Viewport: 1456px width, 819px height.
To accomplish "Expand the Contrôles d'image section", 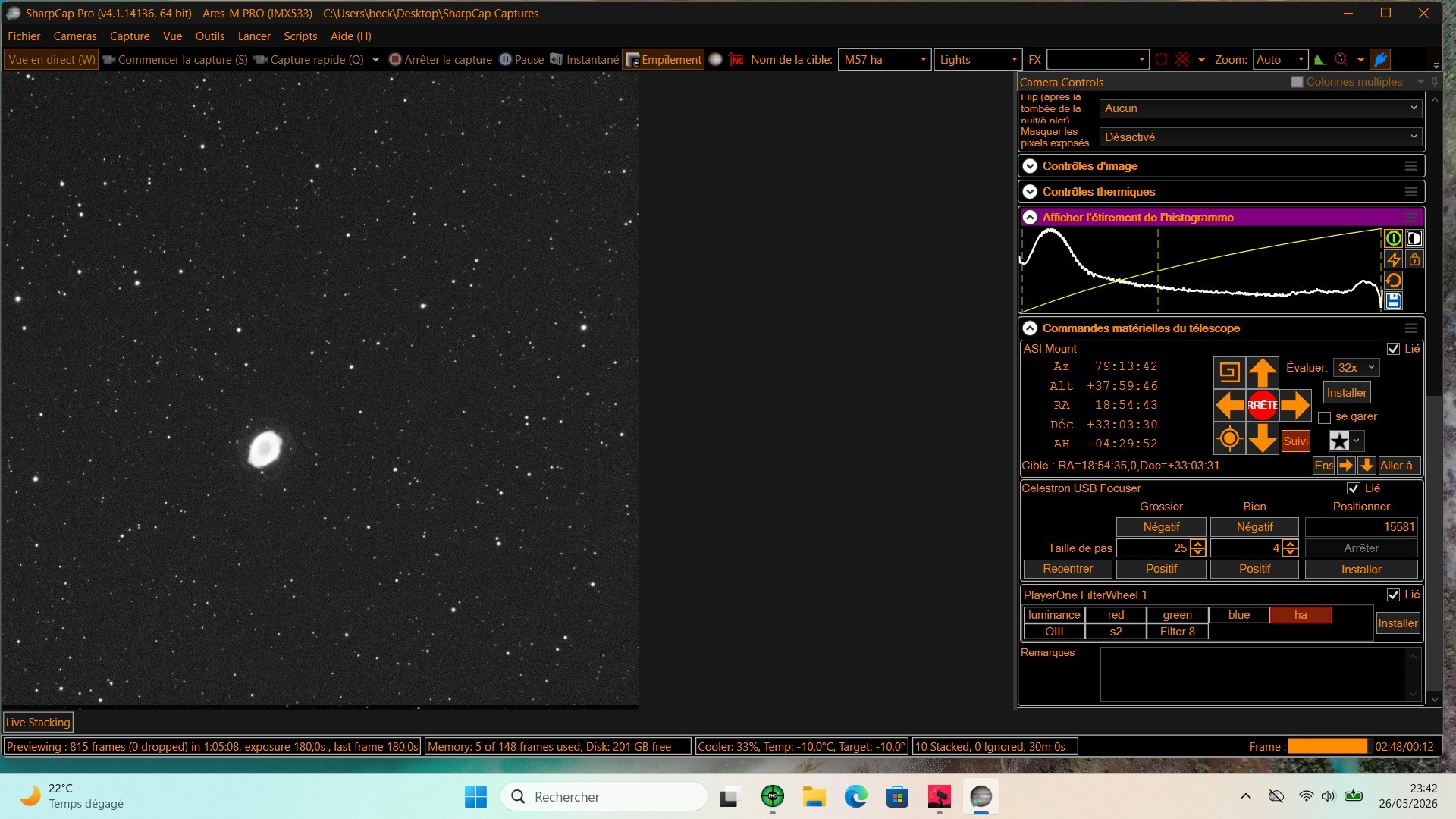I will [1030, 166].
